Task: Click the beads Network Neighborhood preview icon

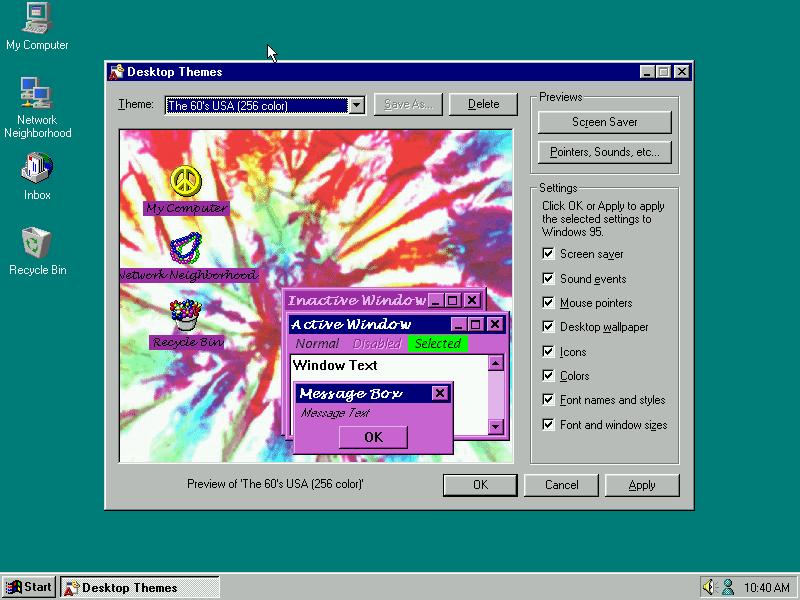Action: pyautogui.click(x=186, y=248)
